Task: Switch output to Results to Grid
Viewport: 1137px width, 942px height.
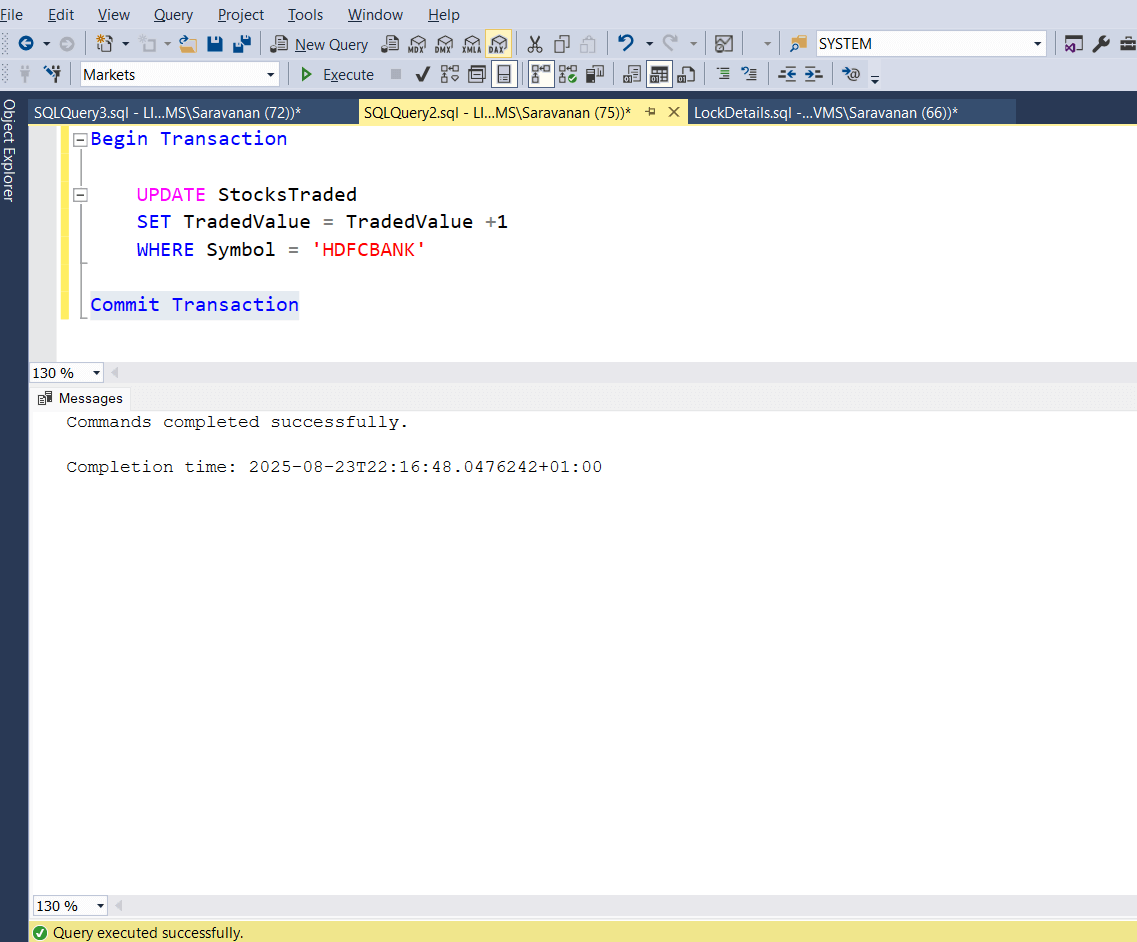Action: pyautogui.click(x=658, y=74)
